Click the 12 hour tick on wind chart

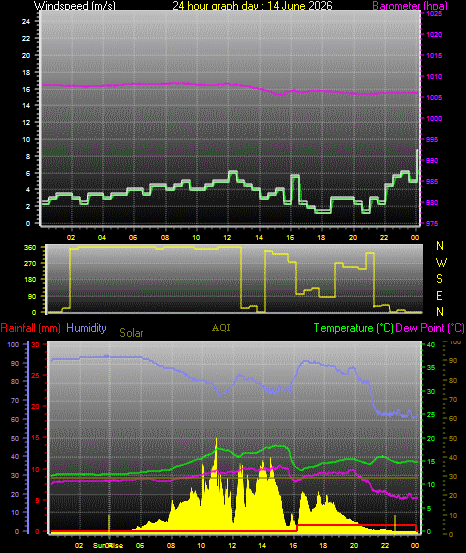click(227, 237)
